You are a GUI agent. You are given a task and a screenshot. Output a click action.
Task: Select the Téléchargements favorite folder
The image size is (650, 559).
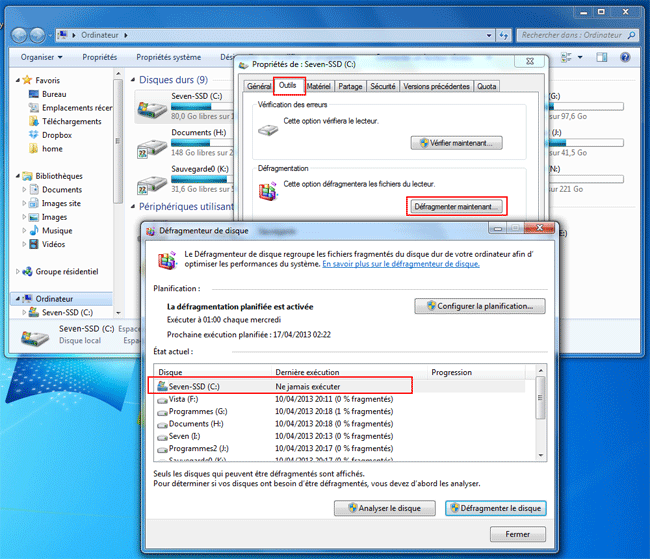coord(71,121)
